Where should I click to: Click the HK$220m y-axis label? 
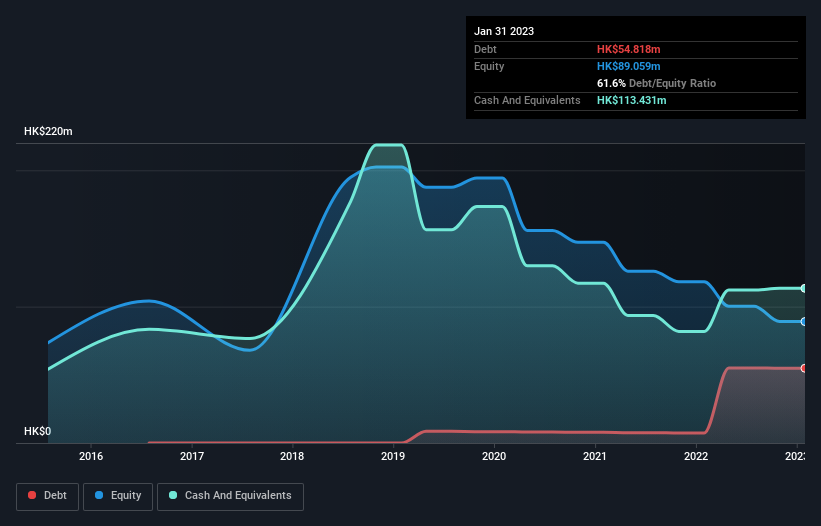48,131
